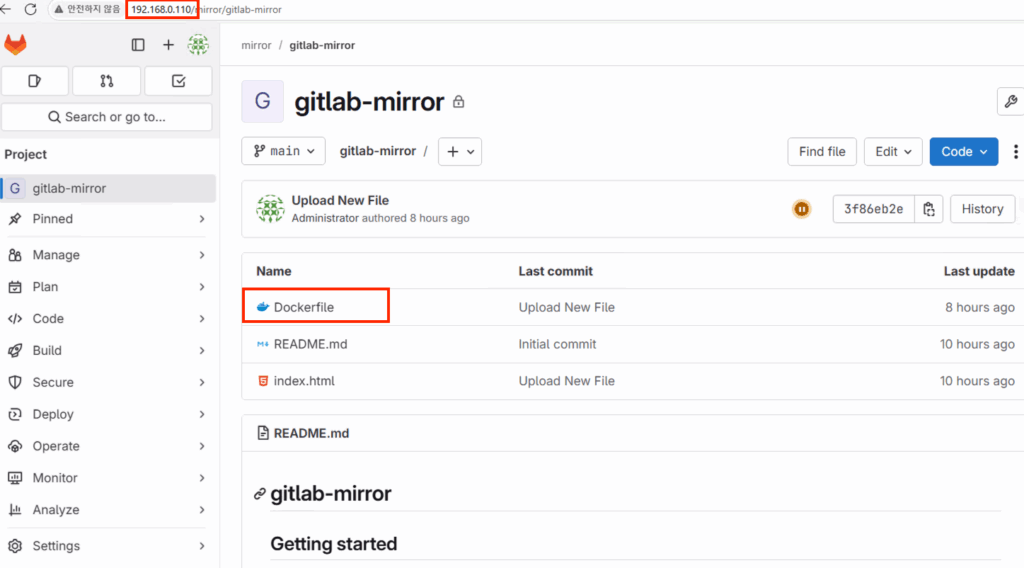Open gitlab-mirror breadcrumb link
This screenshot has height=568, width=1024.
click(x=322, y=45)
